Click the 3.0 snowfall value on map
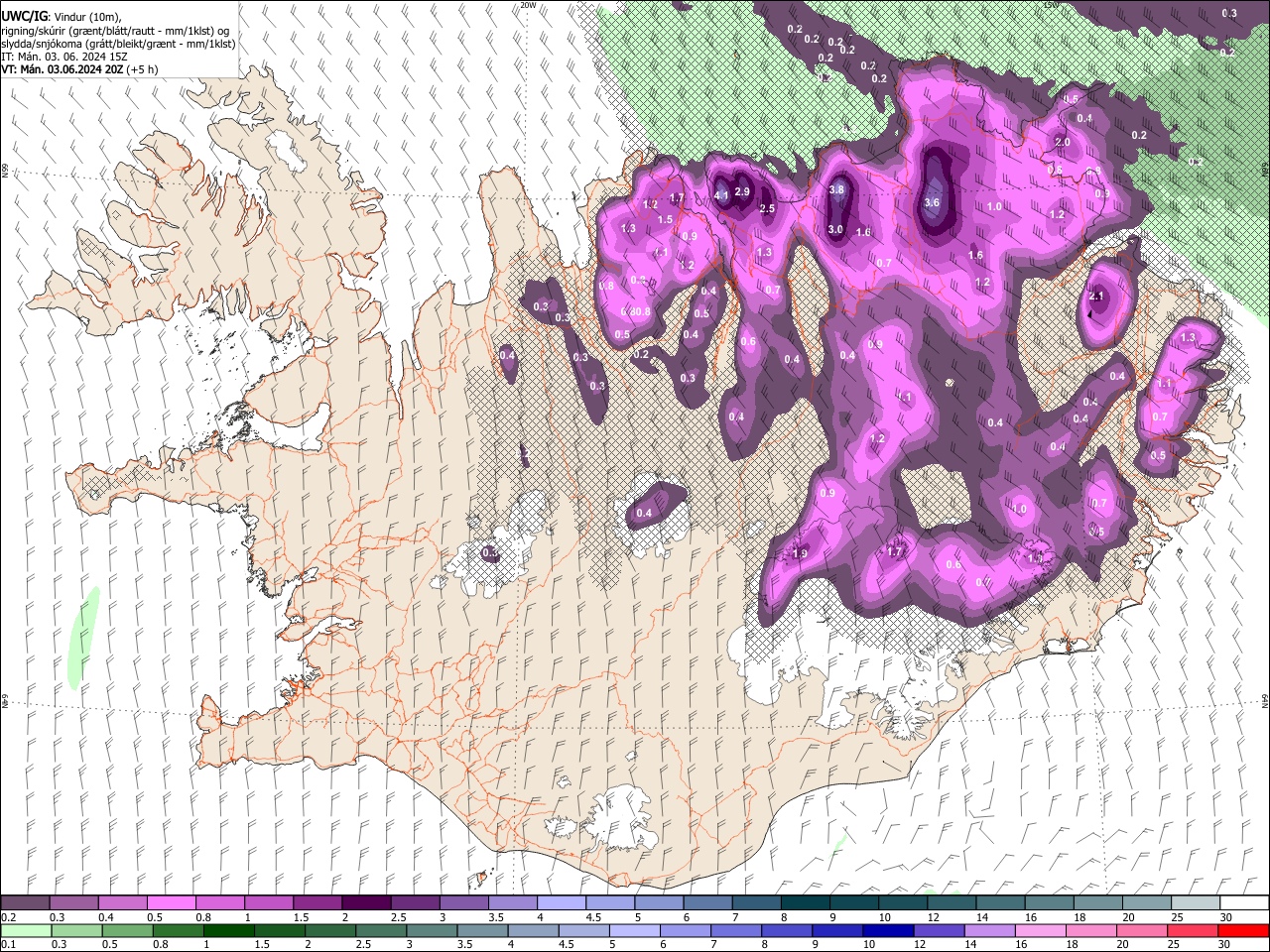 [x=835, y=229]
